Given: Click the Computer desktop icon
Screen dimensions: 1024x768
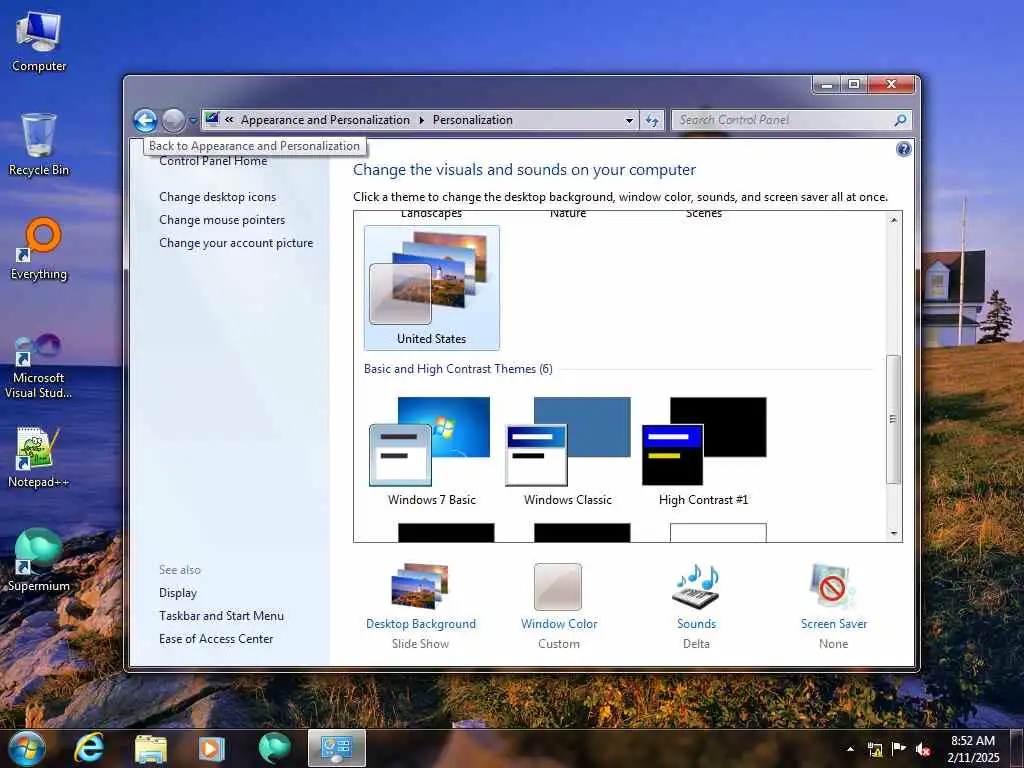Looking at the screenshot, I should [39, 42].
